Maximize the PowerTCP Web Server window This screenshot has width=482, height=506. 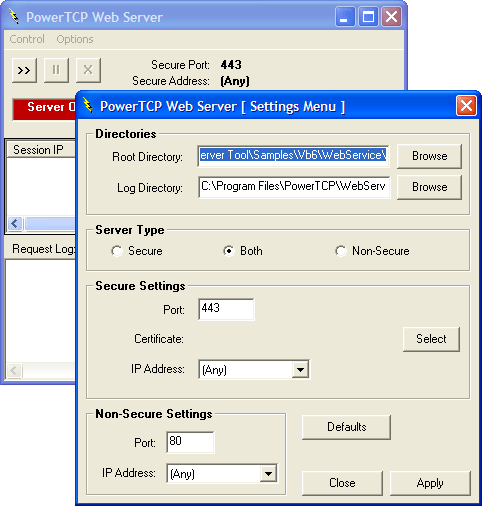(x=368, y=17)
